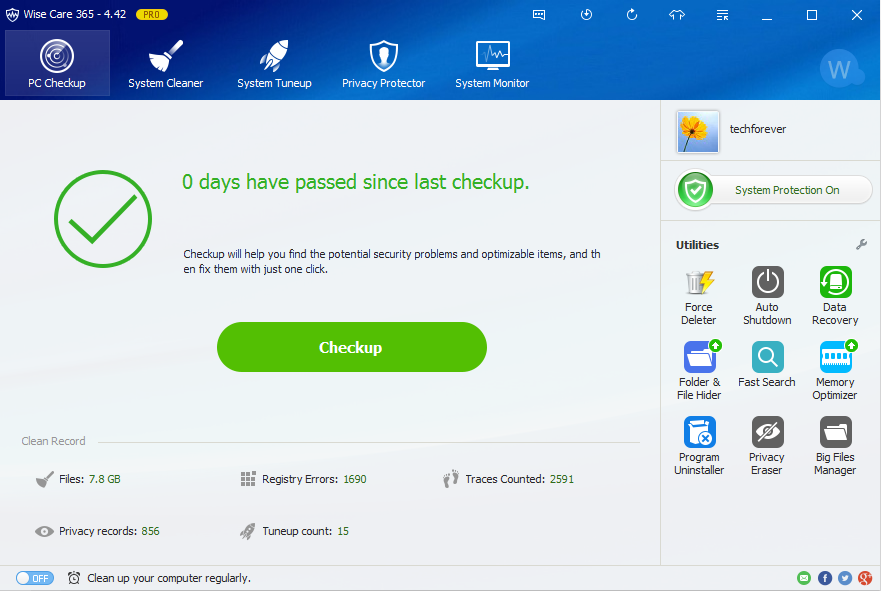Open the feedback message icon in title bar
The height and width of the screenshot is (591, 881).
(x=539, y=15)
